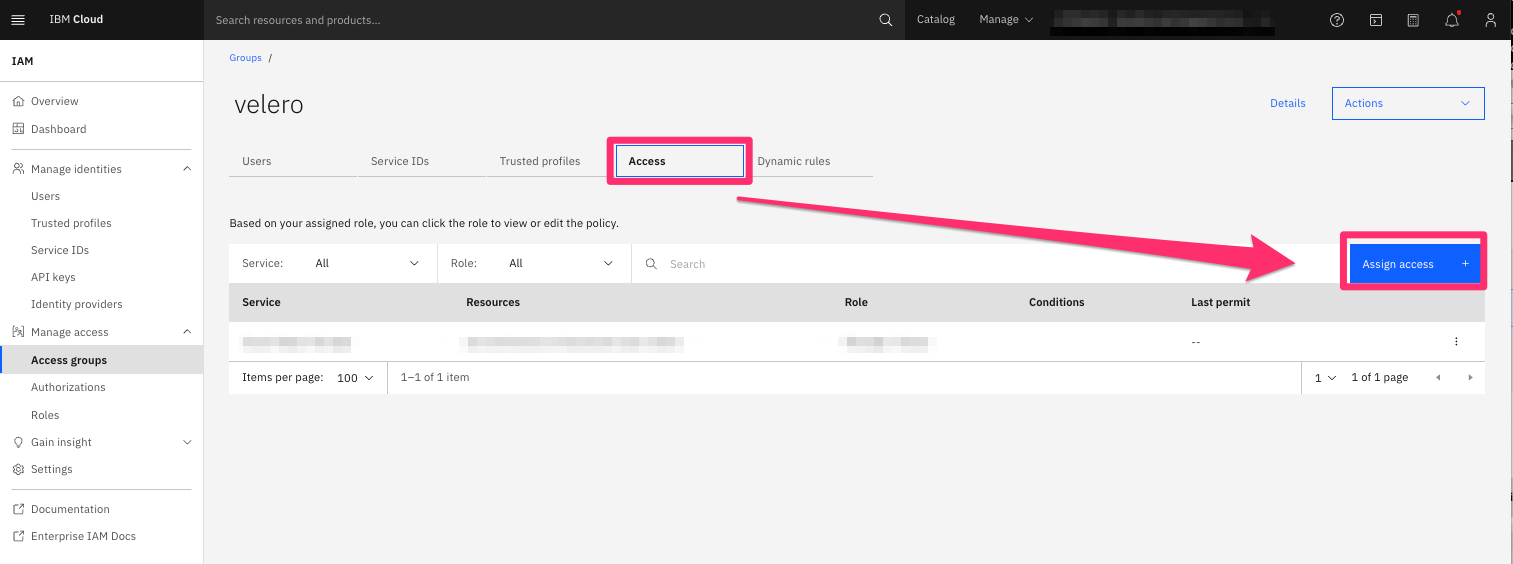Viewport: 1513px width, 564px height.
Task: Go back to Groups breadcrumb
Action: click(x=245, y=58)
